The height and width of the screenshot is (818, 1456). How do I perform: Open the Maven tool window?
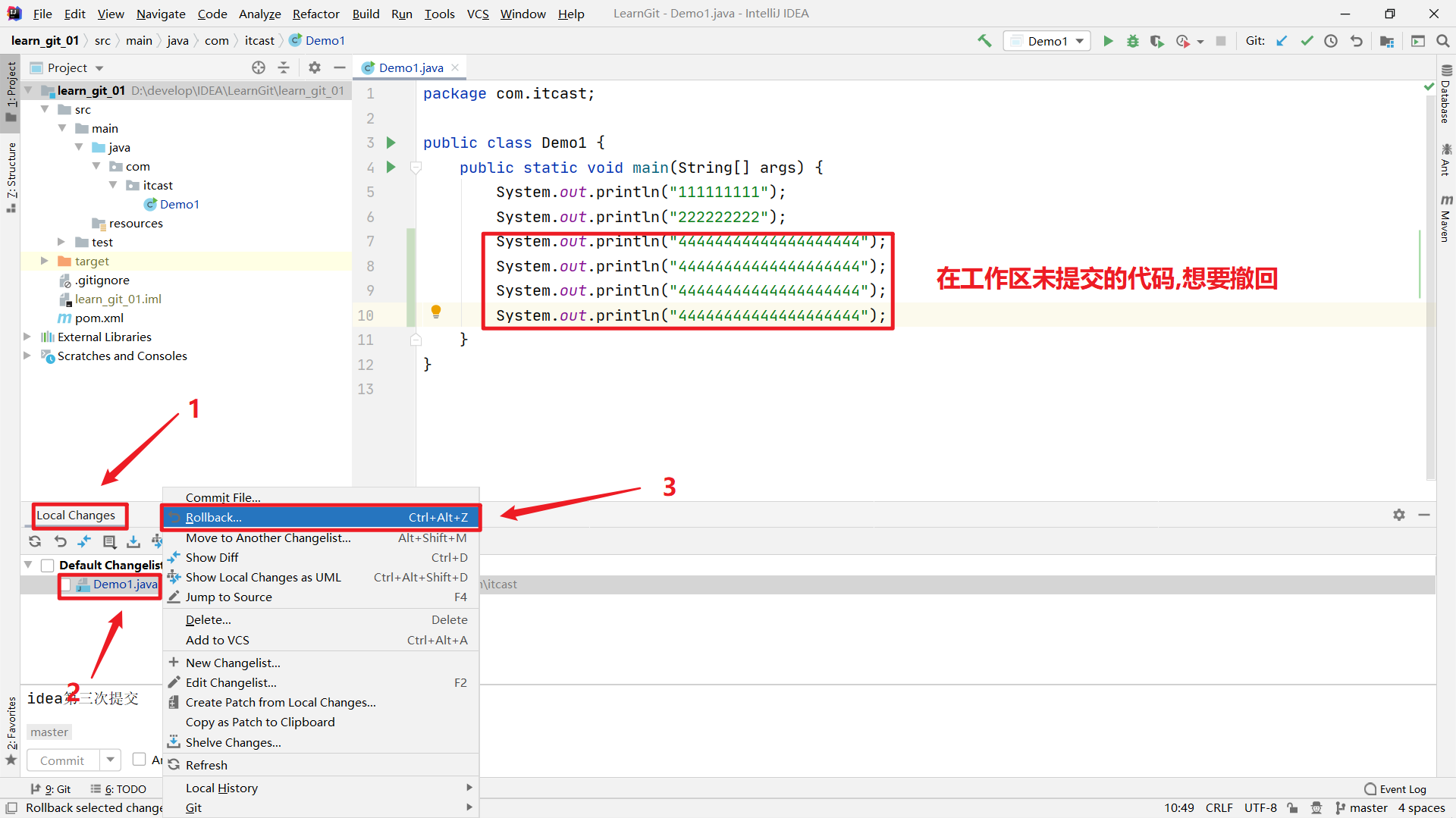coord(1446,218)
